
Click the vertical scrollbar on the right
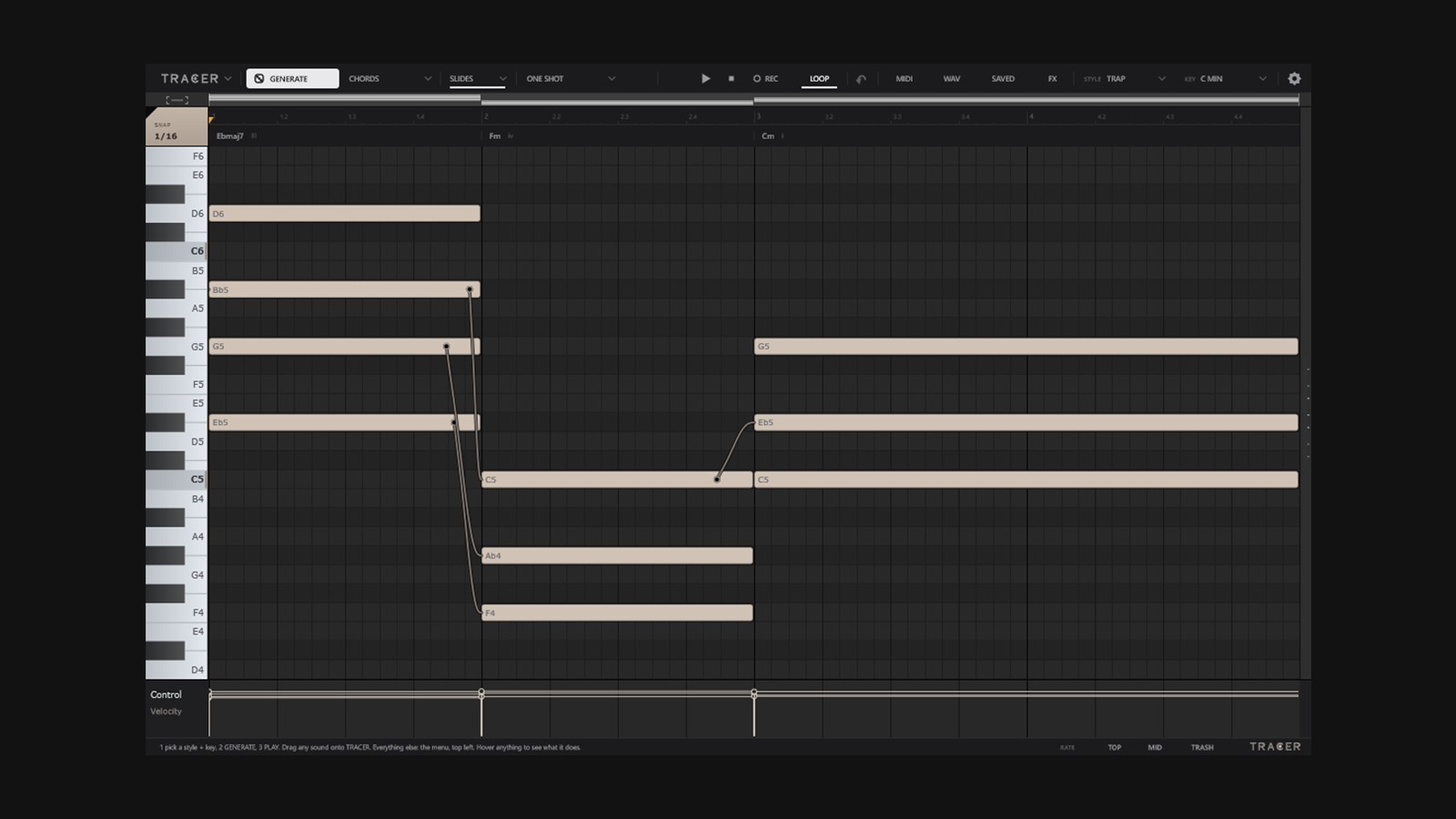coord(1306,393)
